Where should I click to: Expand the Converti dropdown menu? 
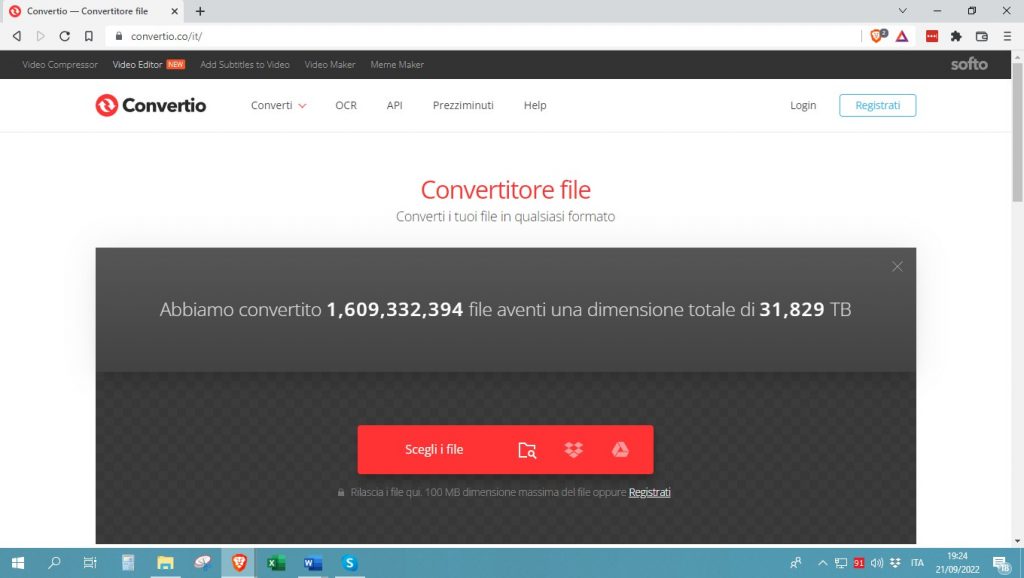click(278, 105)
